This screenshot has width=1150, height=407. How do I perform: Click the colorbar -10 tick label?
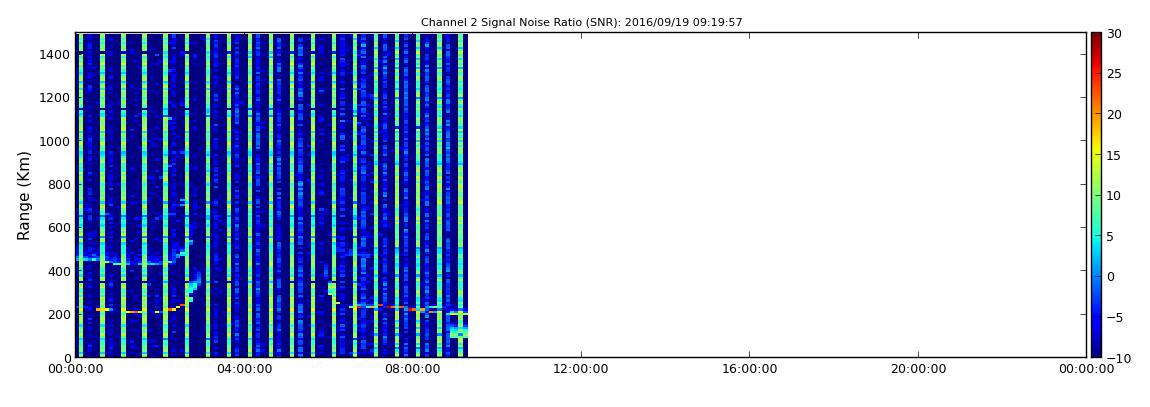click(x=1116, y=357)
